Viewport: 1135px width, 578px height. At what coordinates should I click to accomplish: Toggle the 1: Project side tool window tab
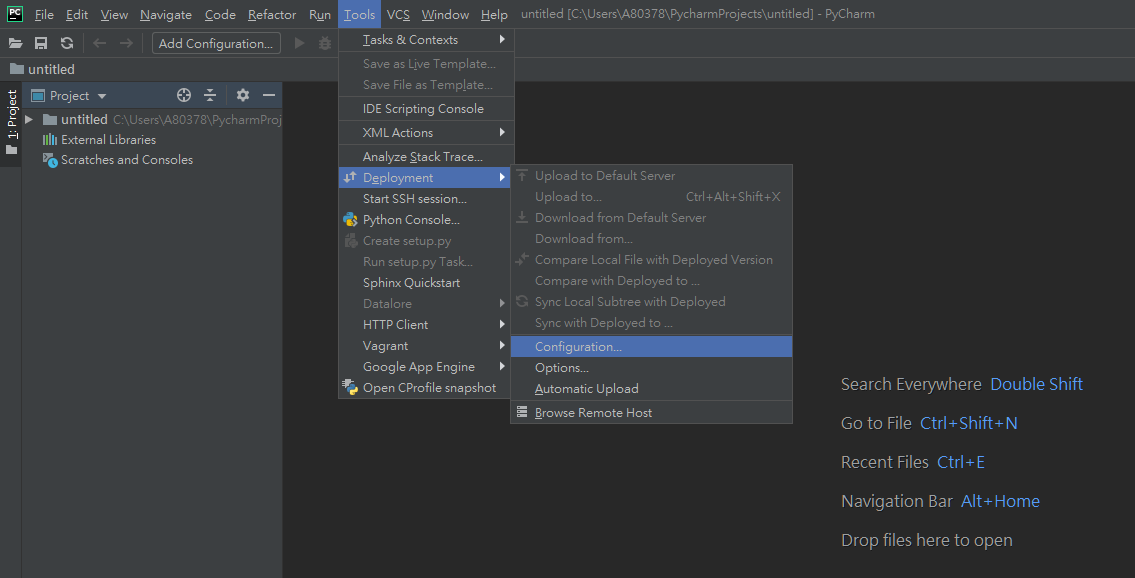11,123
